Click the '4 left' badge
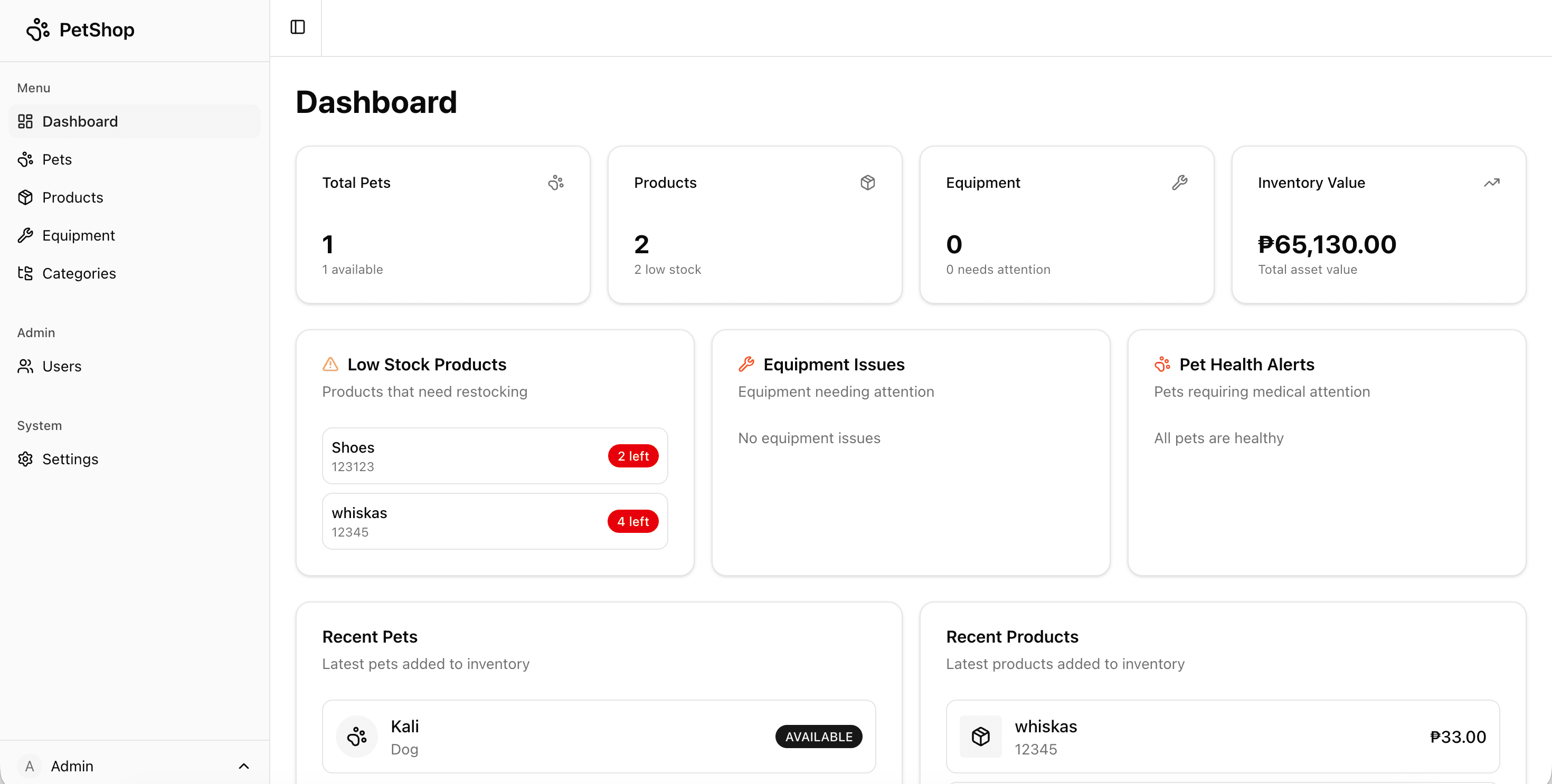1552x784 pixels. (x=633, y=521)
